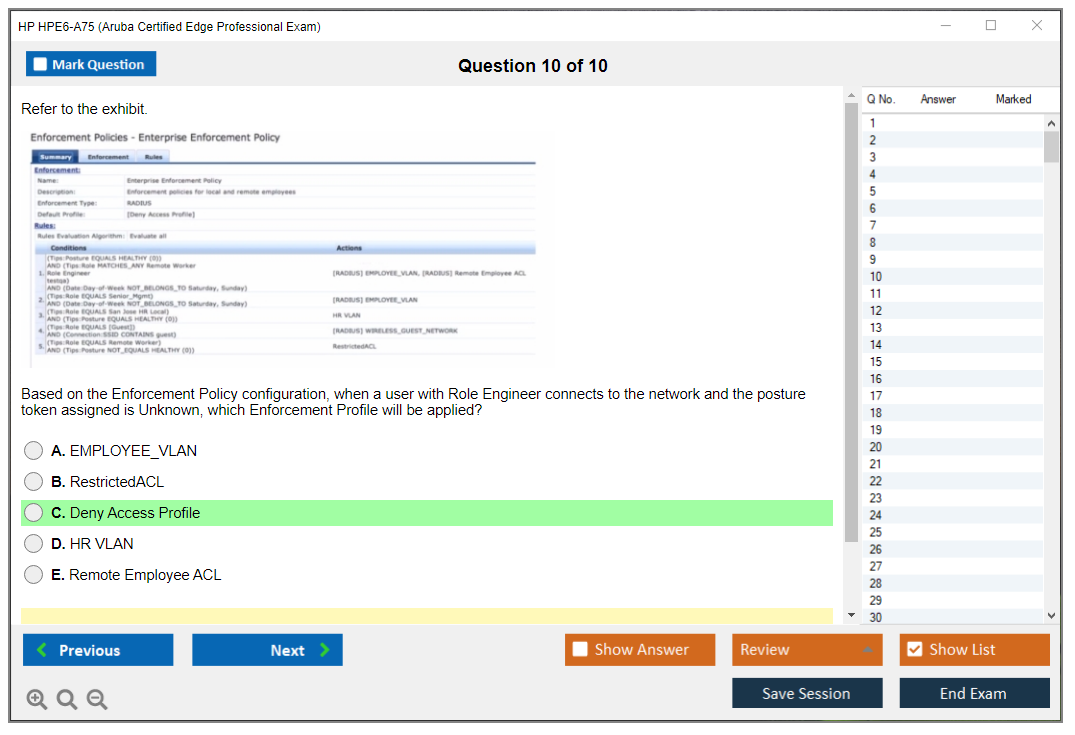Choose option C. Deny Access Profile
The height and width of the screenshot is (735, 1075).
click(34, 513)
